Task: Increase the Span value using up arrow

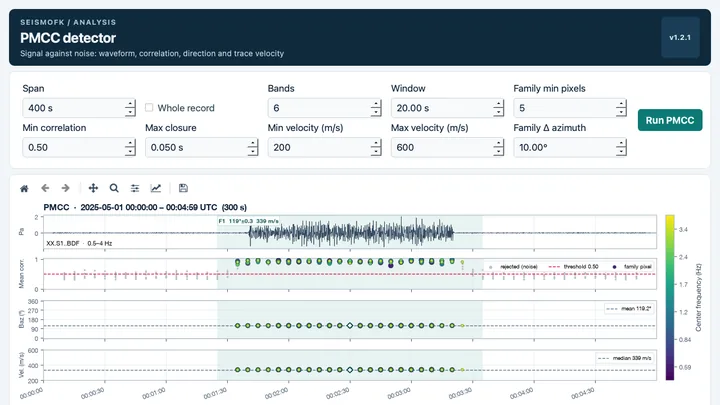Action: tap(130, 104)
